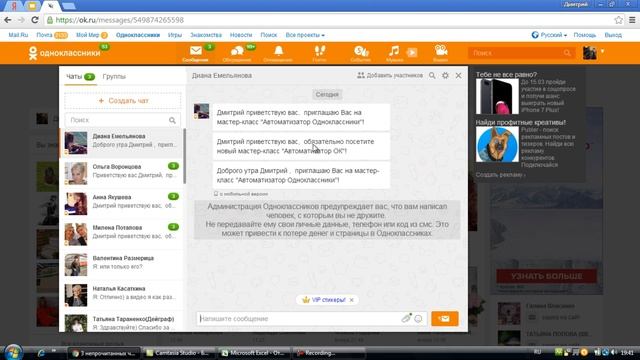
Task: Click the attach paperclip icon in message box
Action: click(406, 318)
